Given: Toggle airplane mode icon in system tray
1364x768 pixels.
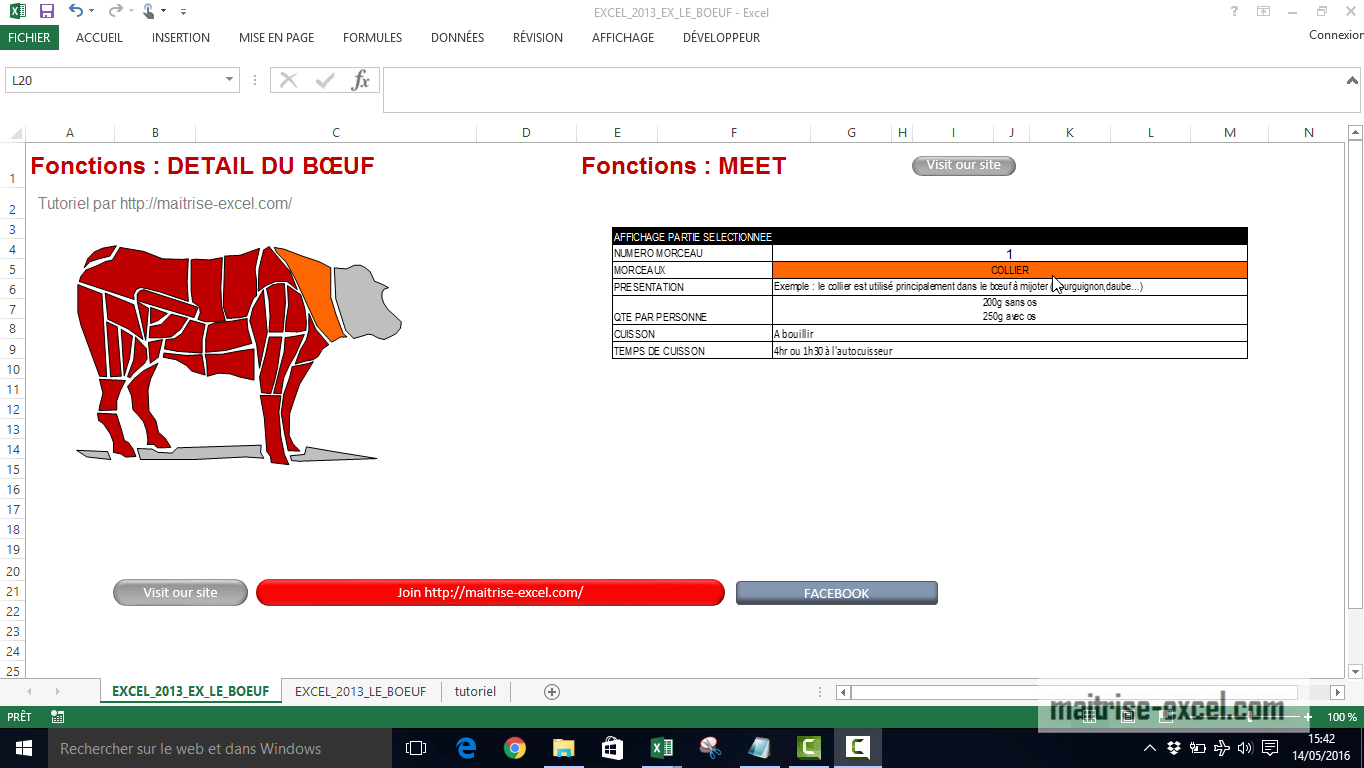Looking at the screenshot, I should 1221,748.
